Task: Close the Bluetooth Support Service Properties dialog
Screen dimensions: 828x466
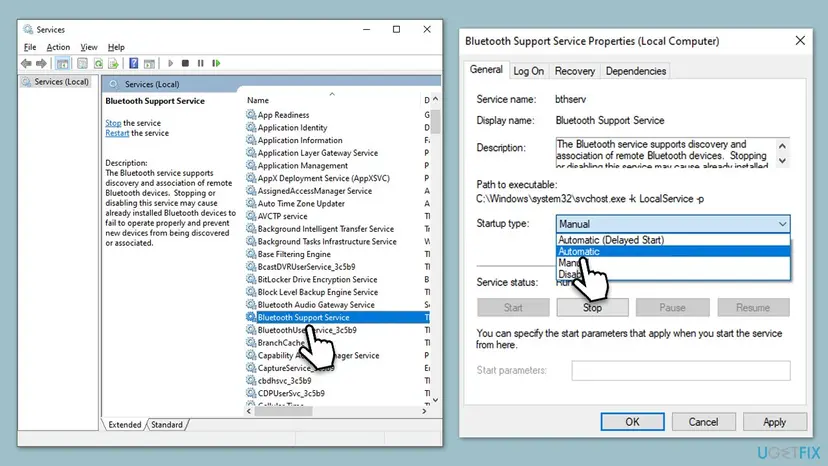Action: pos(800,41)
